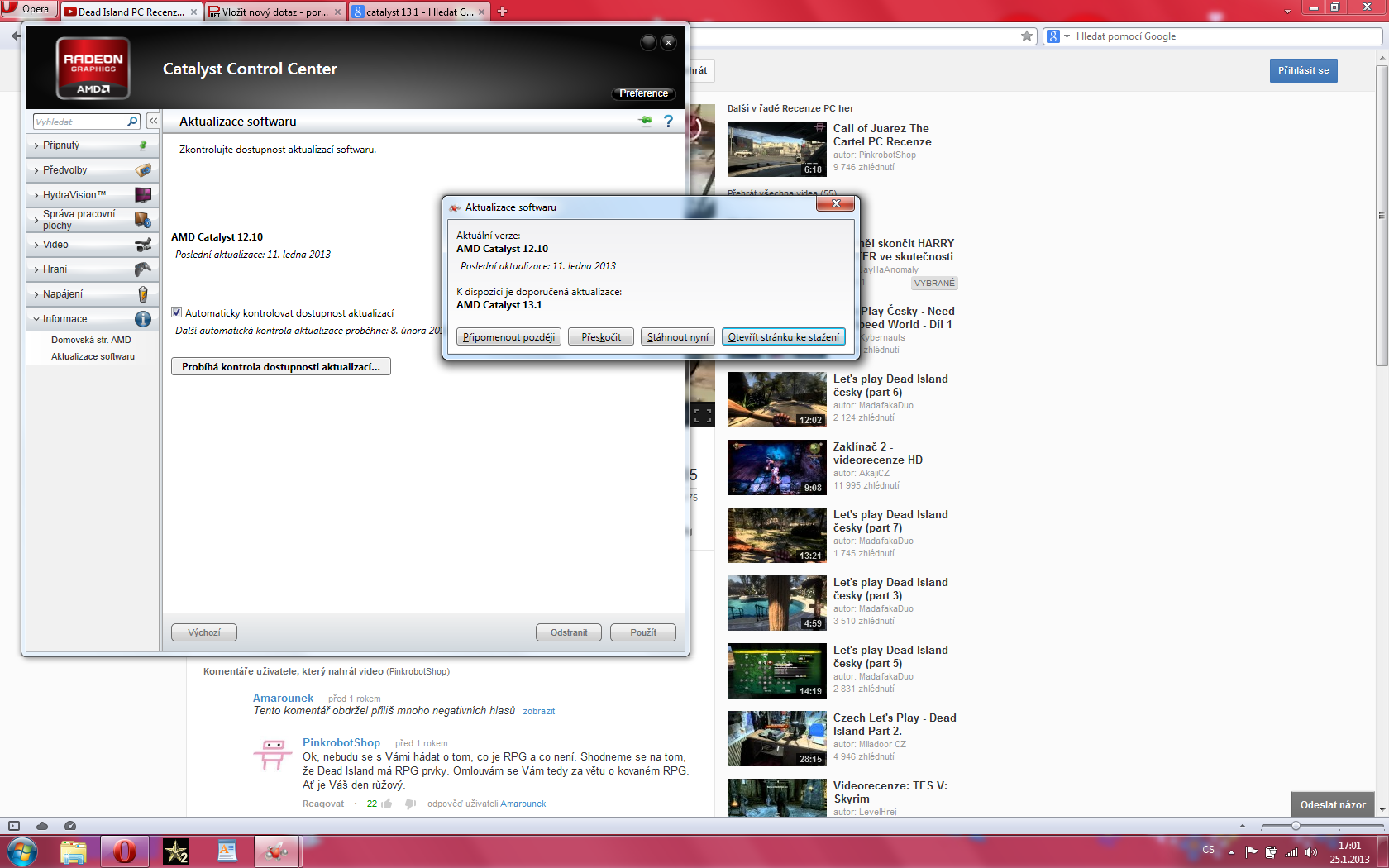Open the Windows Start menu
The image size is (1389, 868).
[22, 851]
